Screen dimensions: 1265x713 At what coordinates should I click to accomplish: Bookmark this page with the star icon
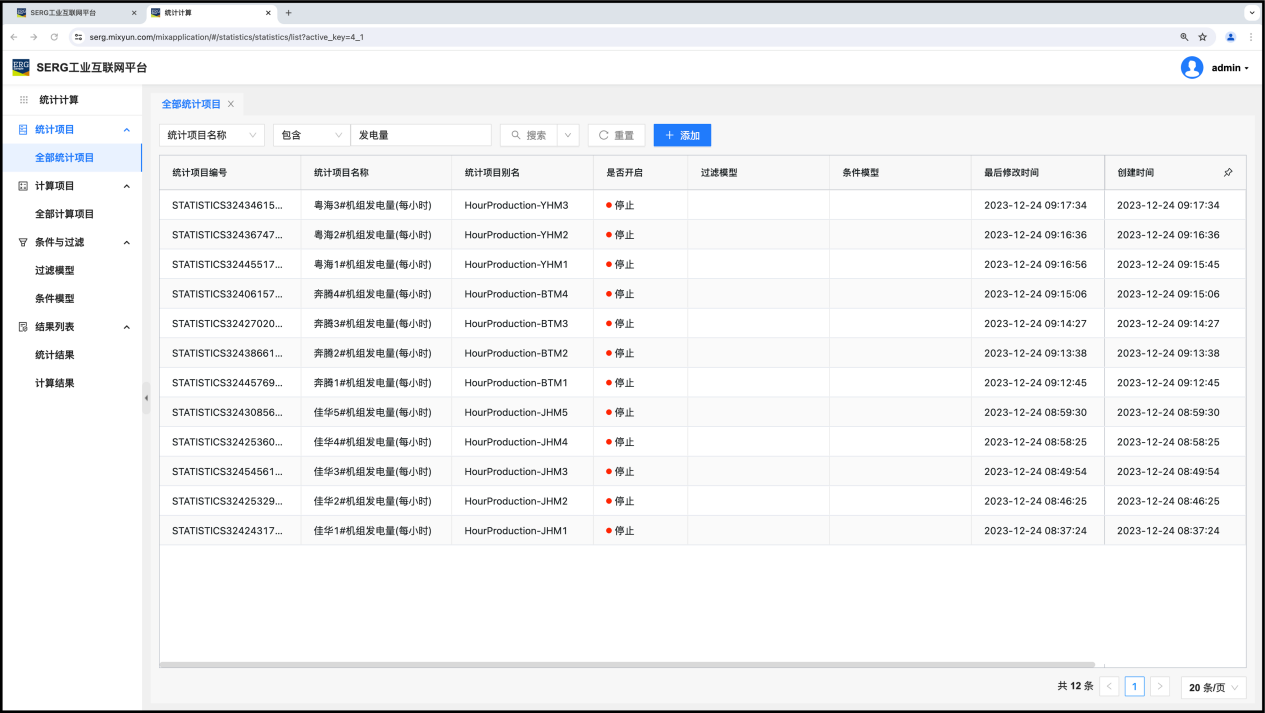point(1202,37)
